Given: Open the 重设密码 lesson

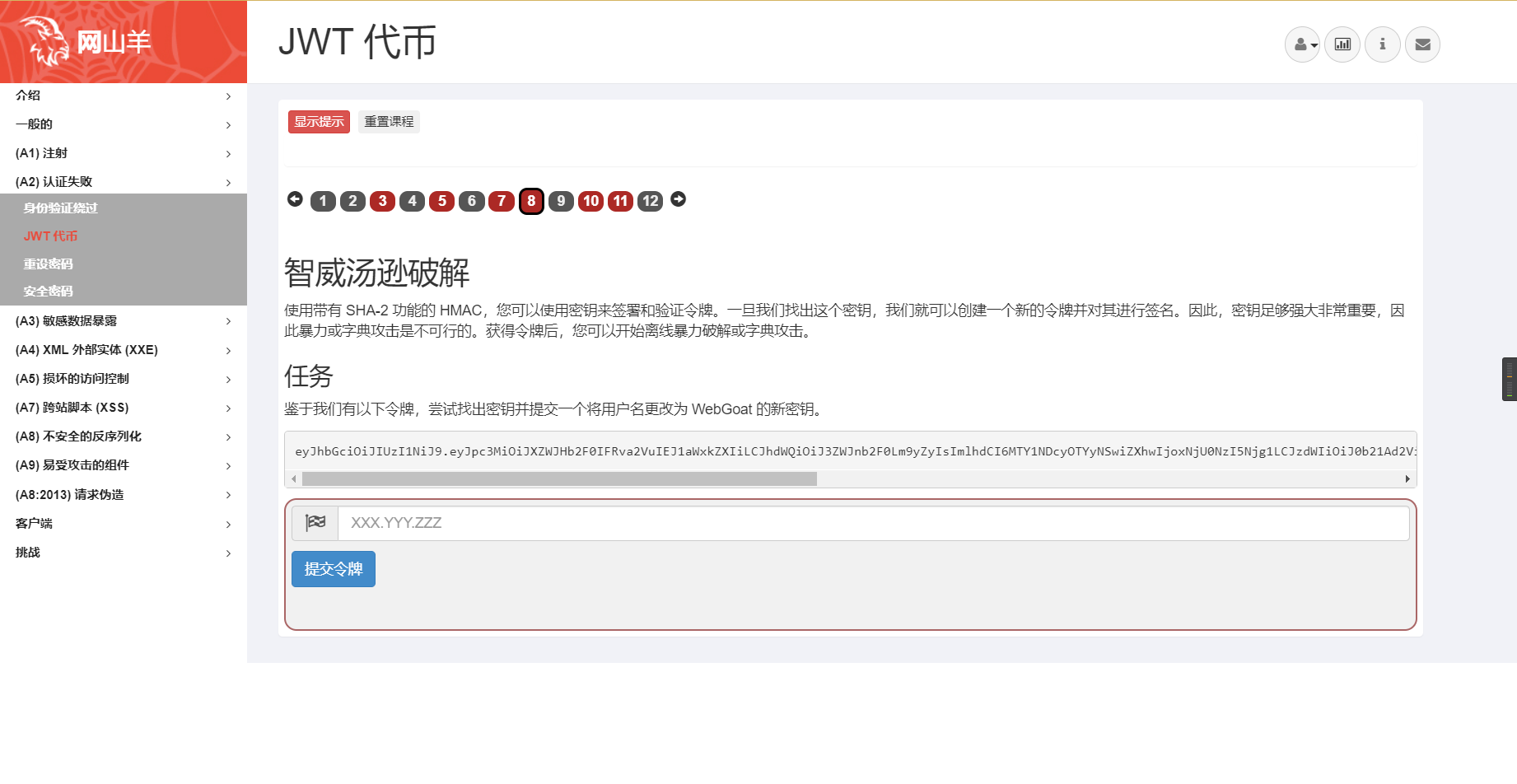Looking at the screenshot, I should pyautogui.click(x=48, y=264).
